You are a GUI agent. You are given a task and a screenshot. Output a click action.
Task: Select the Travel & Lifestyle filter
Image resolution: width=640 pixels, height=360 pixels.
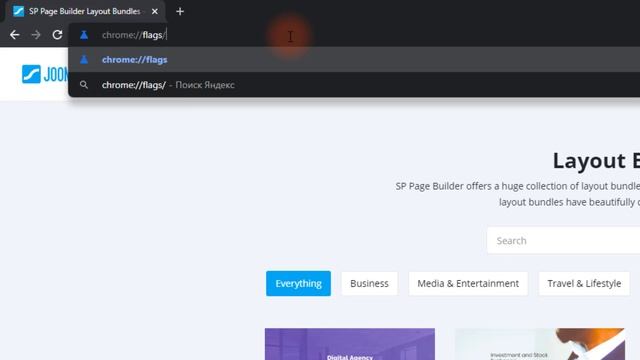[x=584, y=283]
